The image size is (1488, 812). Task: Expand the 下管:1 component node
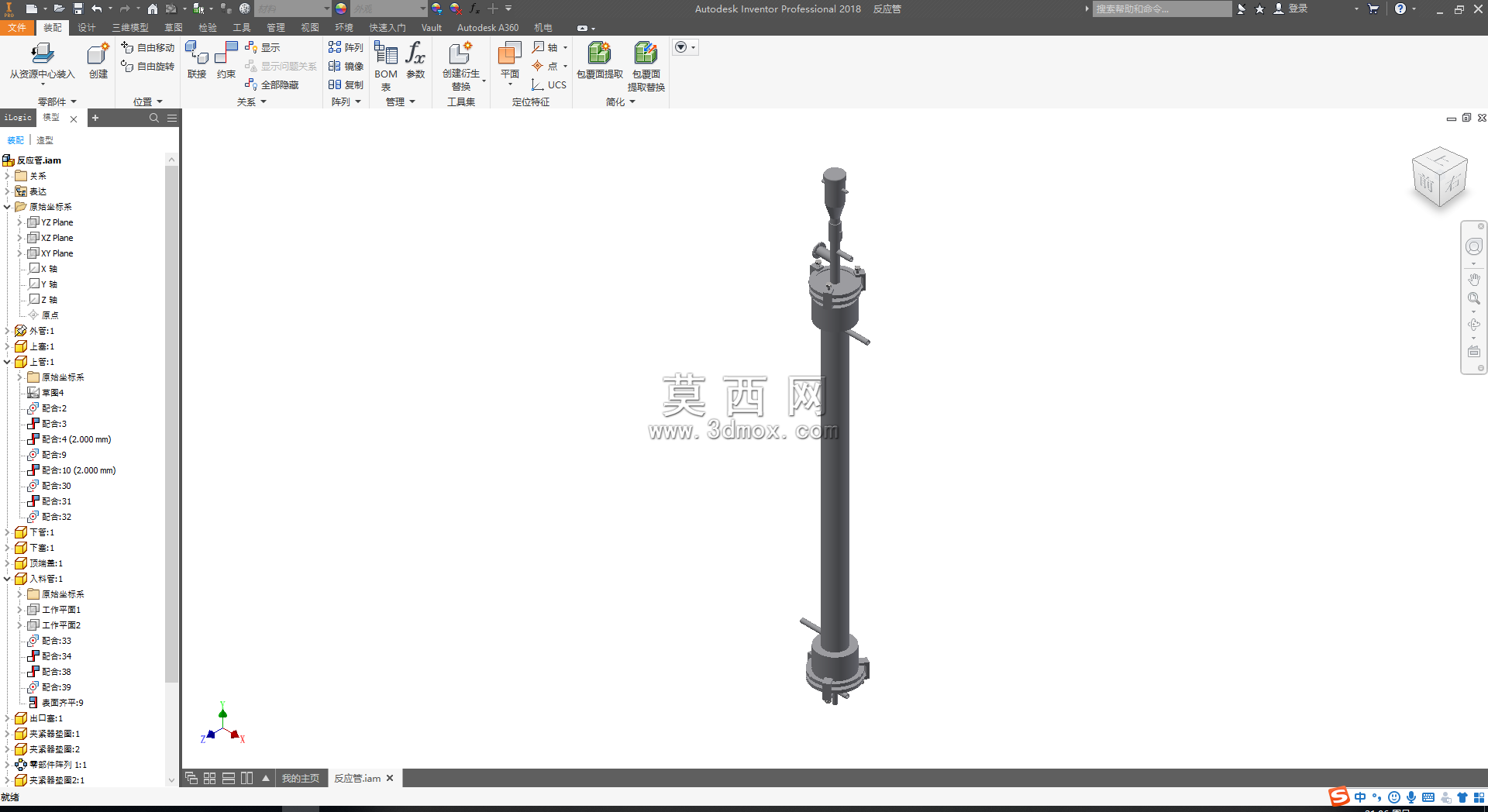pos(7,532)
